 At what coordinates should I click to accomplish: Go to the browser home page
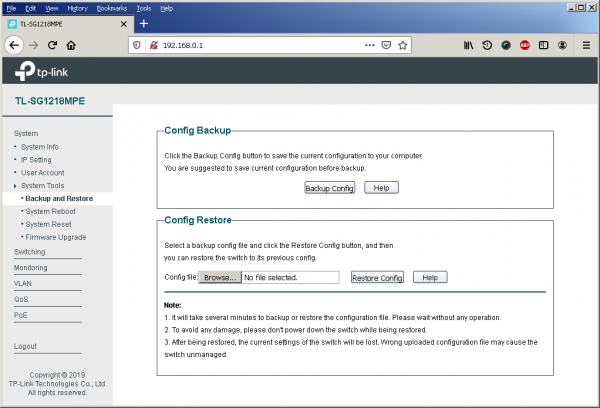click(x=71, y=45)
